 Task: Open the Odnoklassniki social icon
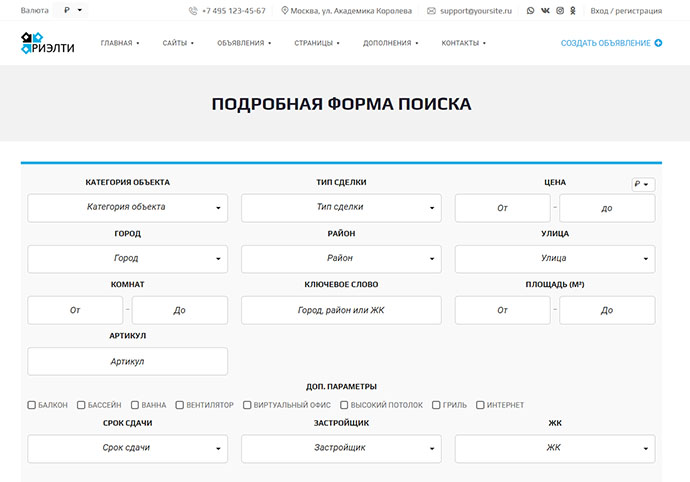click(x=573, y=11)
